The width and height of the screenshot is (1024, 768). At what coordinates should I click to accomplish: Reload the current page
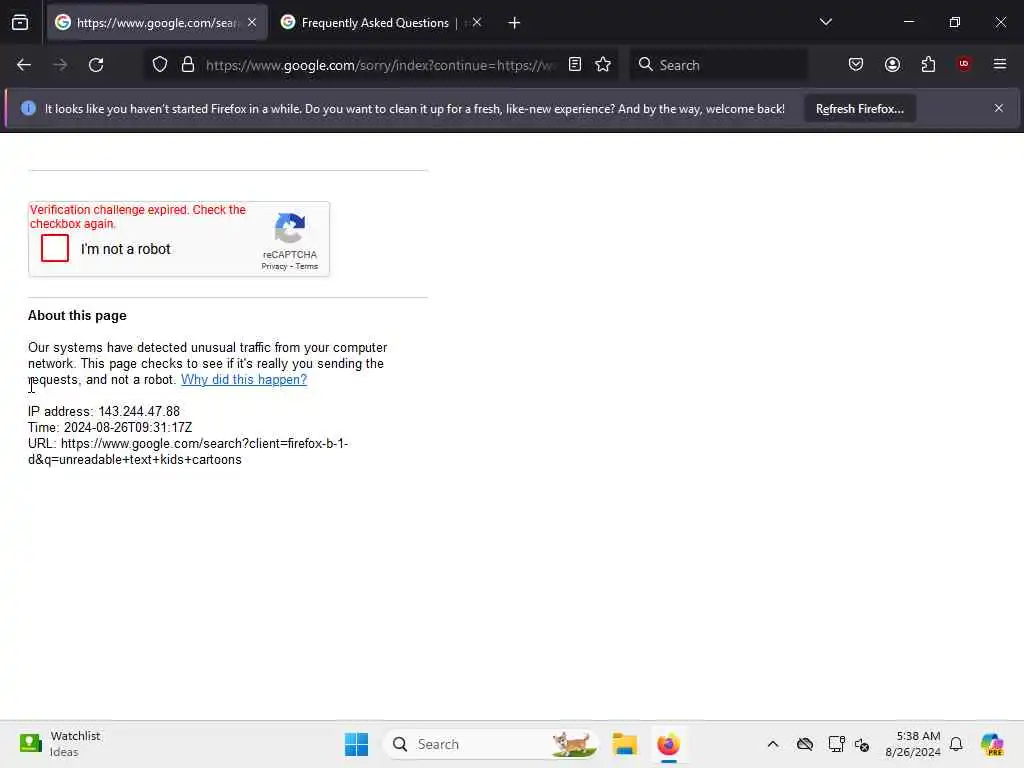tap(96, 65)
